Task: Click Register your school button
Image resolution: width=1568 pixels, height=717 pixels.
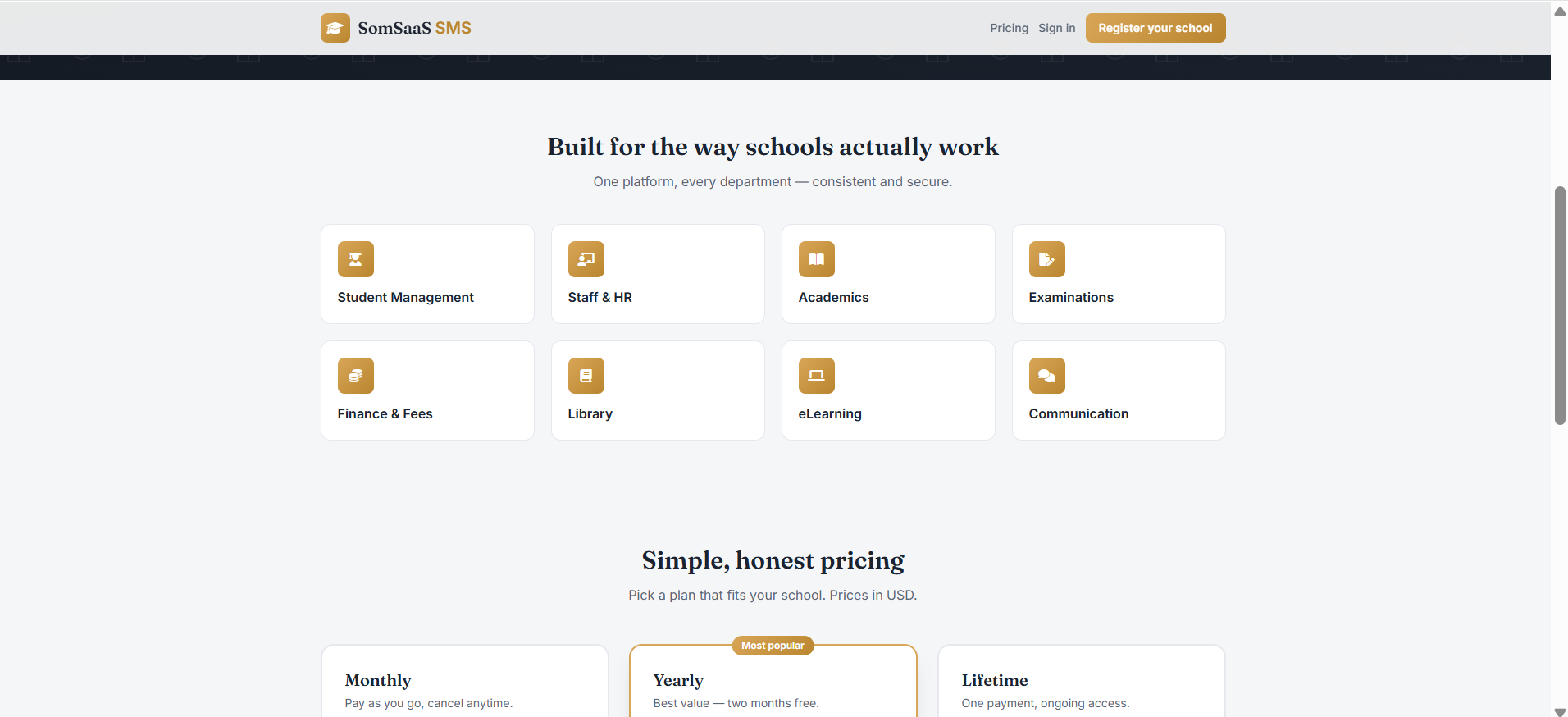Action: (1155, 28)
